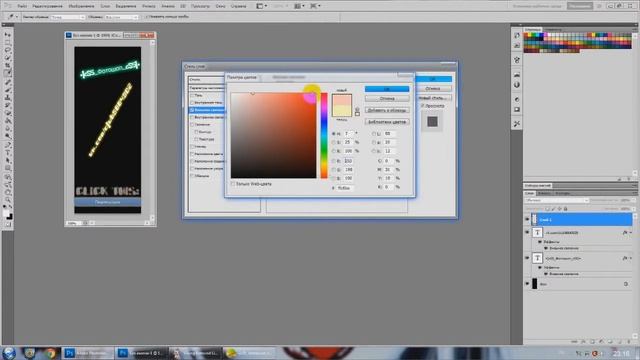Open the Файл menu
This screenshot has height=360, width=640.
click(x=22, y=6)
